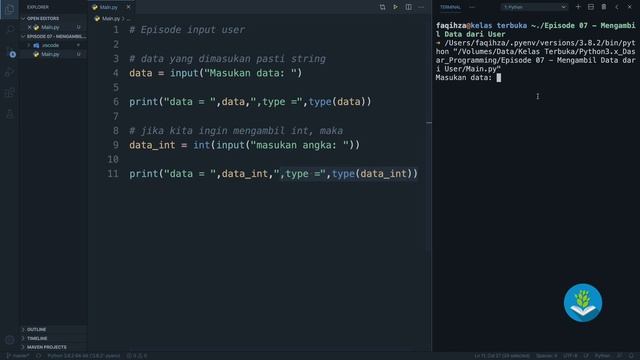The width and height of the screenshot is (640, 360).
Task: Click the feedback icon in status bar
Action: 620,356
